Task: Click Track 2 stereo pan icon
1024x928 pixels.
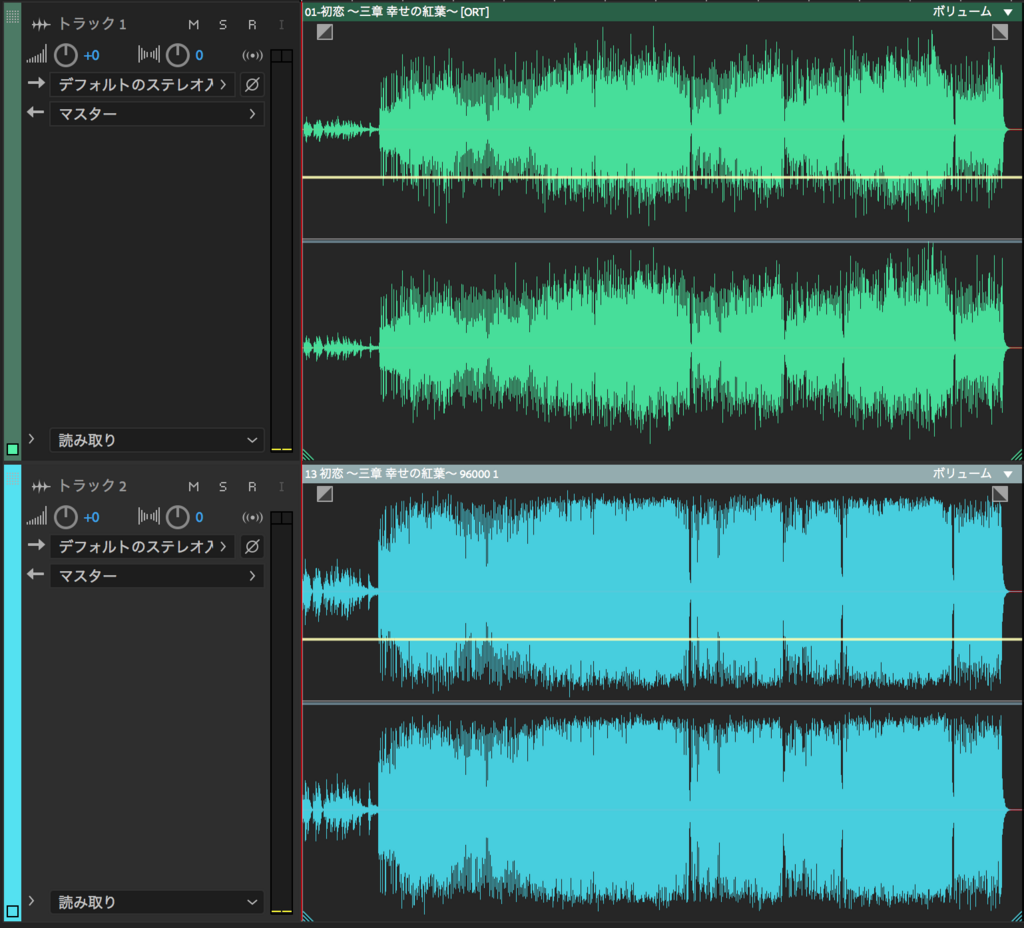Action: tap(149, 517)
